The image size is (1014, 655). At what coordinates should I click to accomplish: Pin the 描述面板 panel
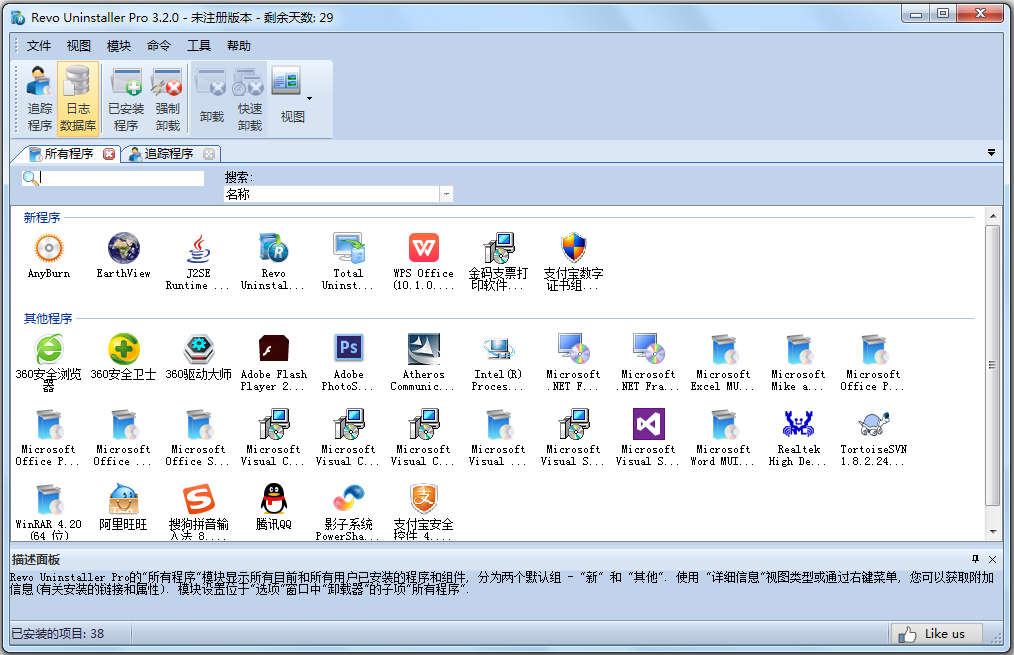(x=975, y=559)
